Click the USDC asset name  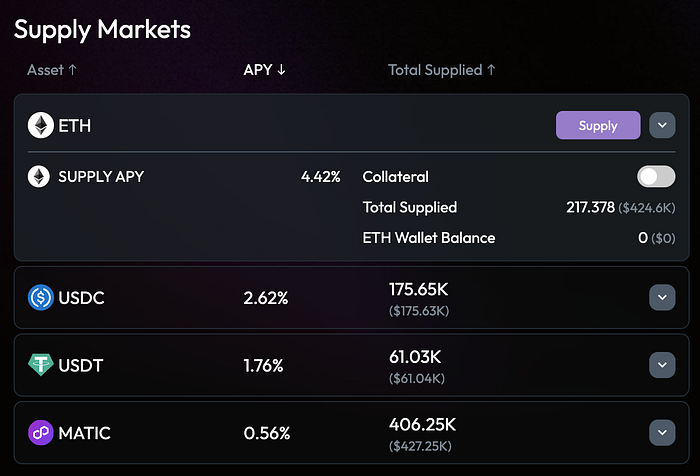point(82,298)
